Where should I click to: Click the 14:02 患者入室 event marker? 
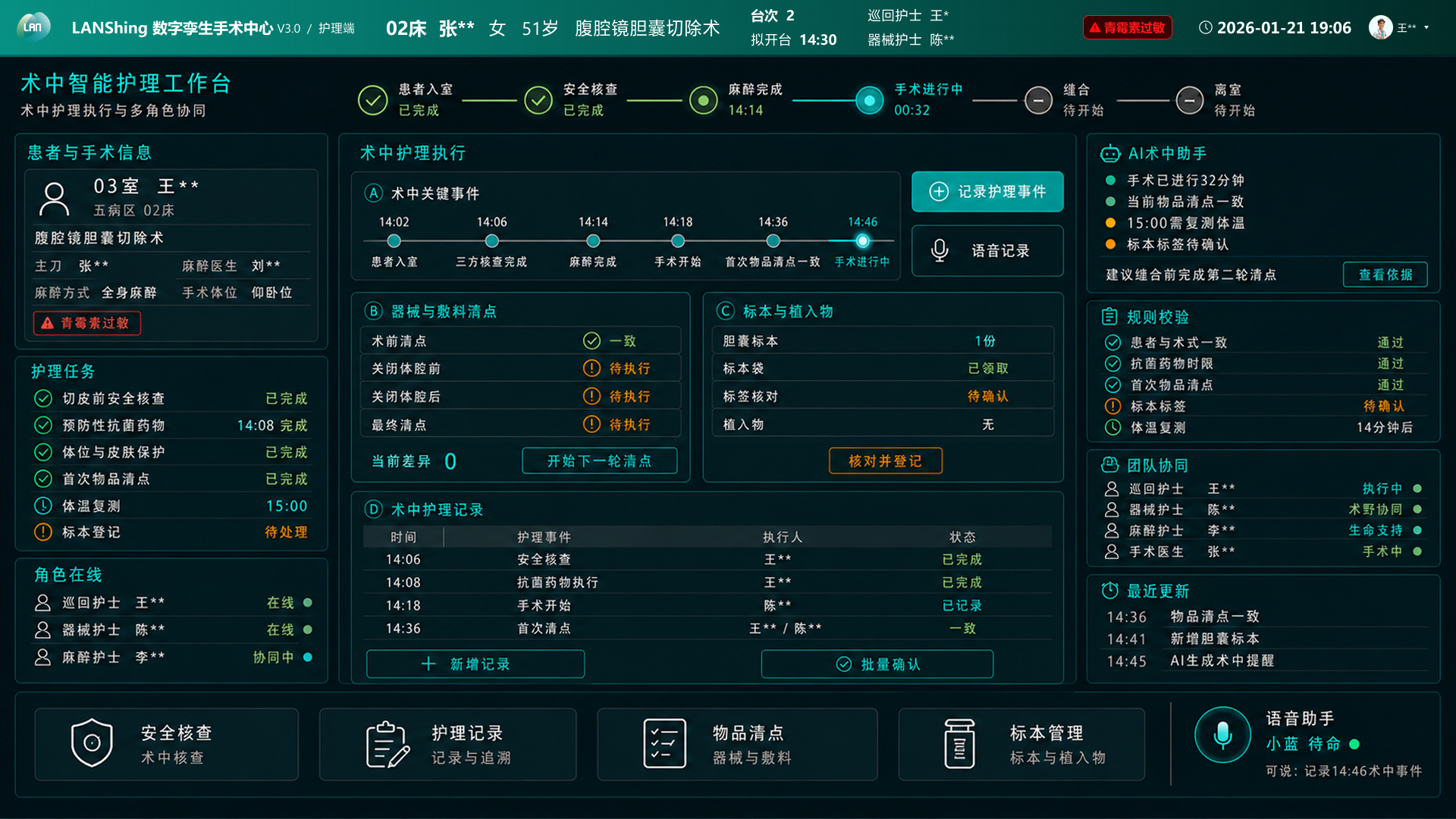[x=394, y=241]
